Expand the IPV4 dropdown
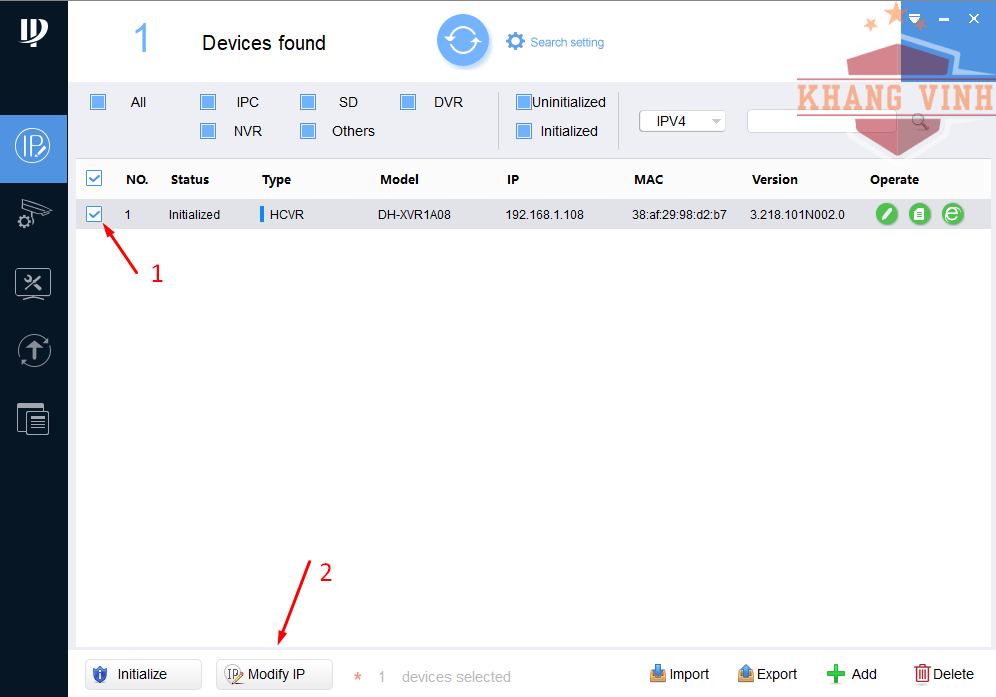 point(682,121)
